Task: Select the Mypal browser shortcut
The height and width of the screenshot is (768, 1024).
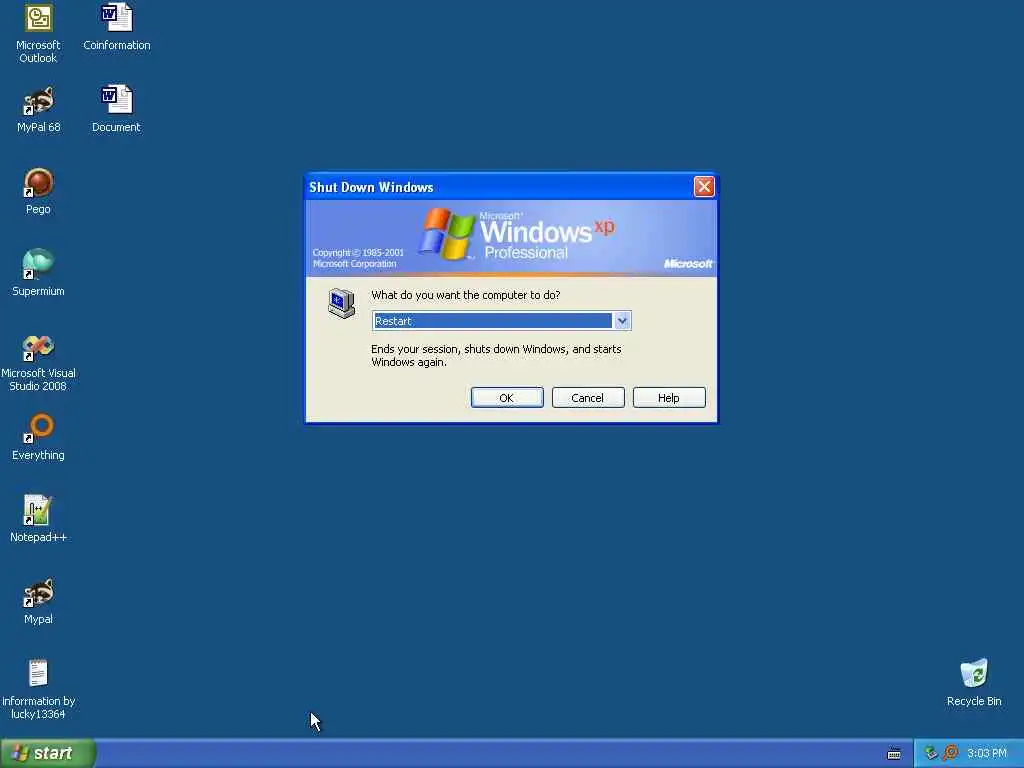Action: (x=38, y=601)
